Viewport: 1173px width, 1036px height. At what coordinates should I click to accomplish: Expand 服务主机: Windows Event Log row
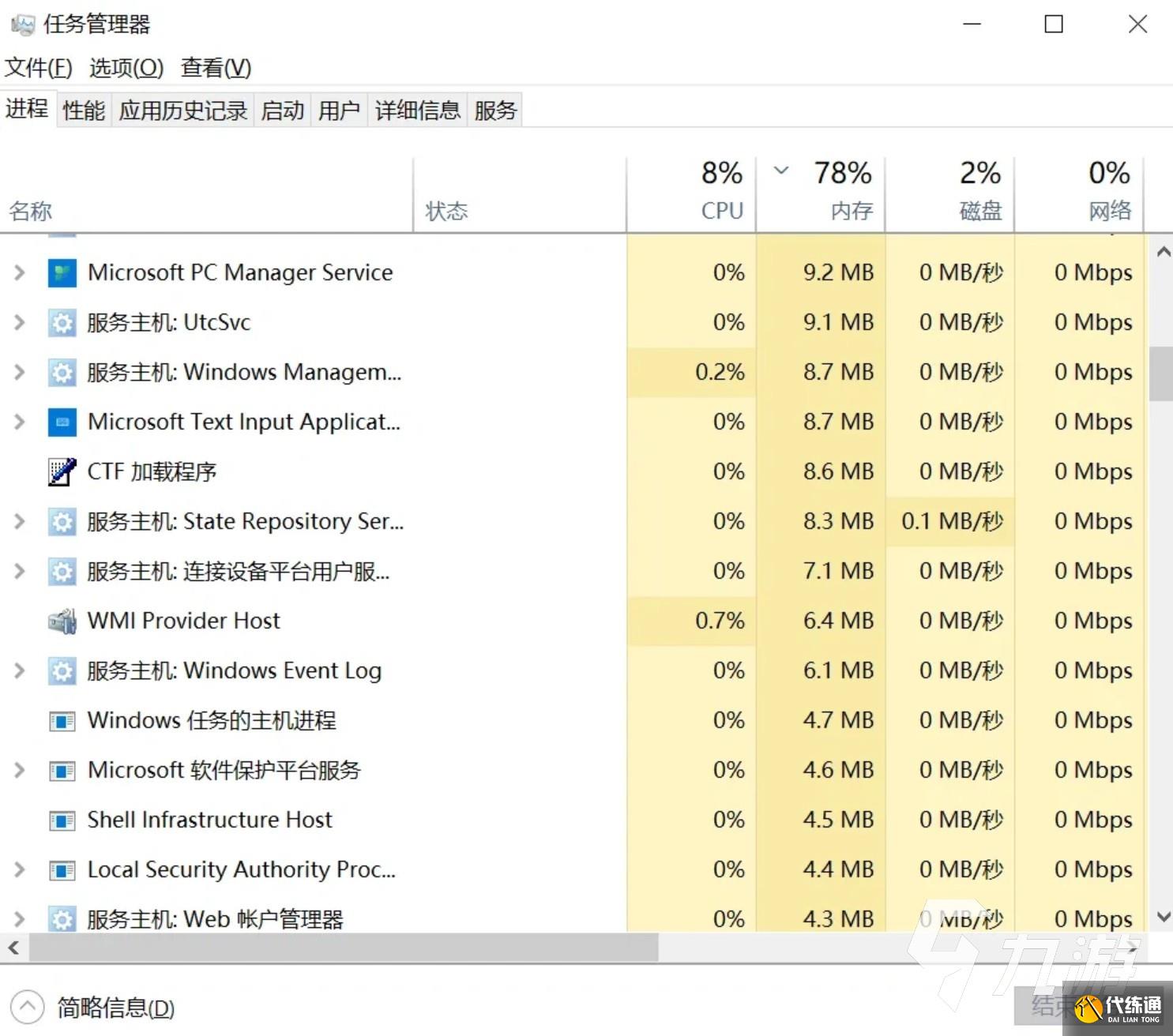[20, 671]
